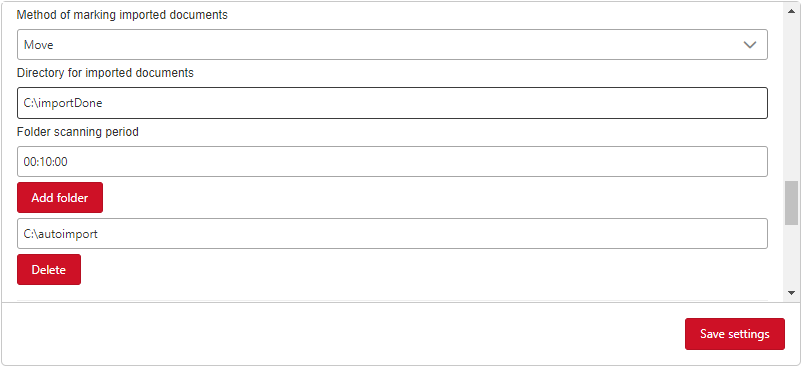Add a new import folder
Image resolution: width=802 pixels, height=367 pixels.
(60, 198)
